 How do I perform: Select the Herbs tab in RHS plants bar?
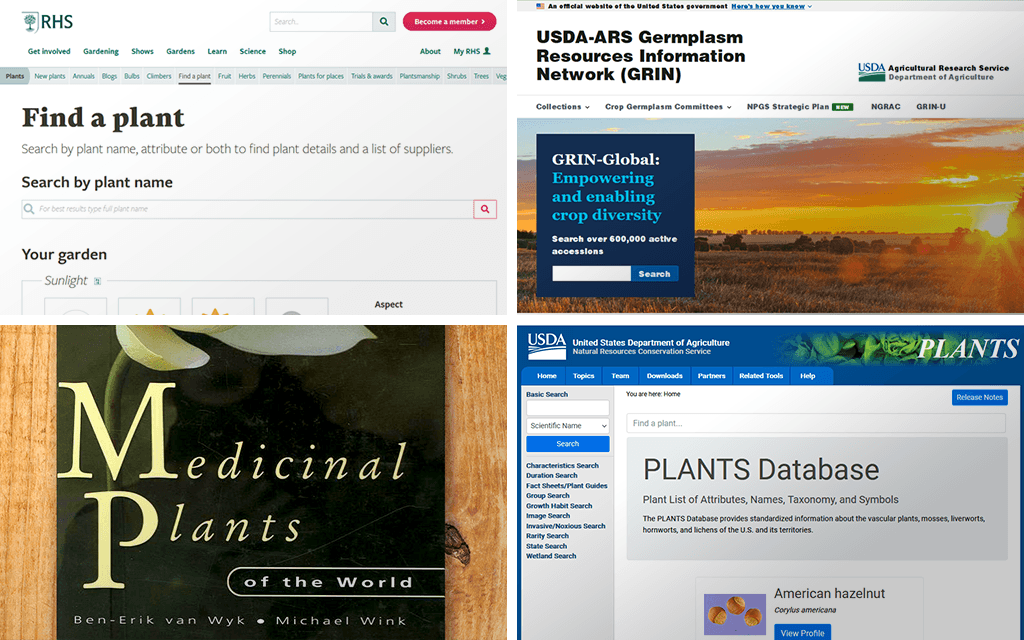coord(246,76)
